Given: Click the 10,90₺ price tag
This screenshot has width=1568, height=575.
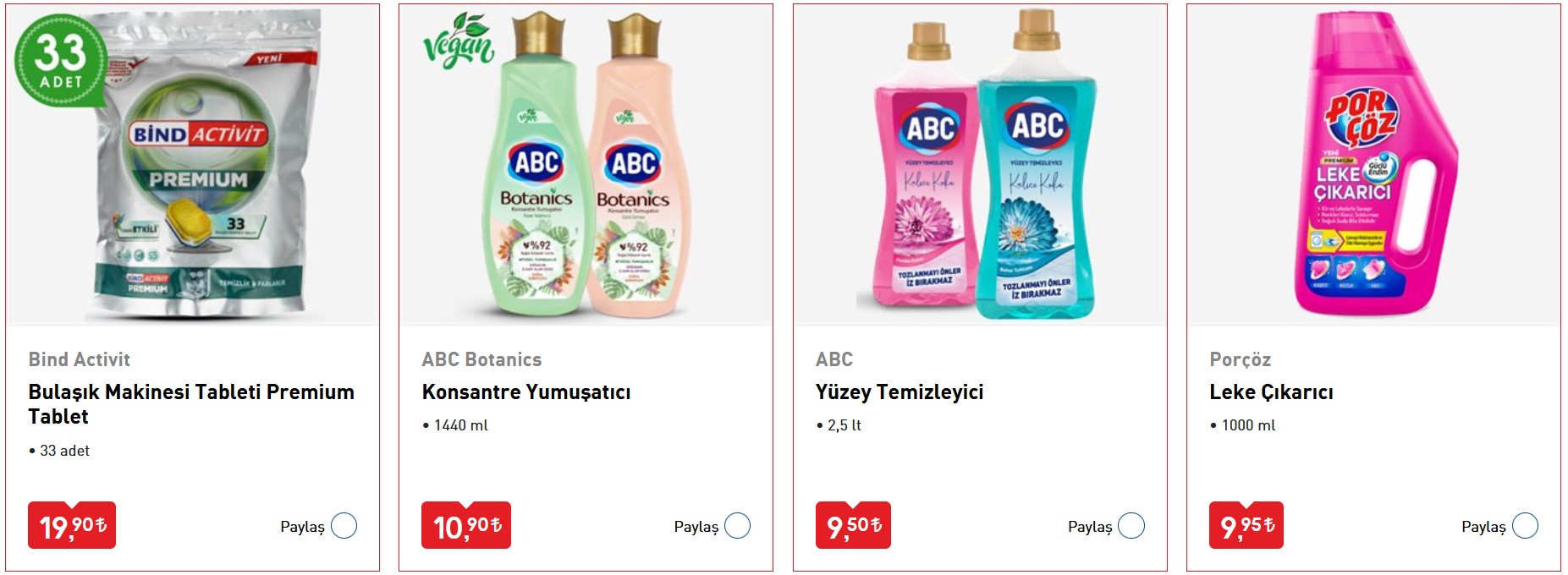Looking at the screenshot, I should [466, 525].
